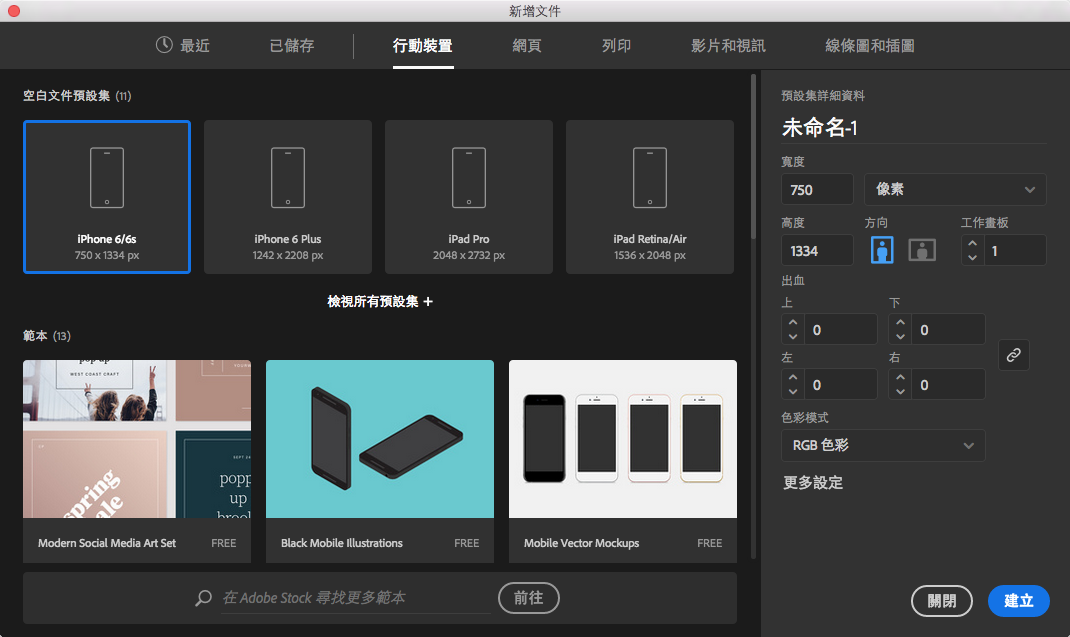The image size is (1070, 637).
Task: Click the Adobe Stock template search field
Action: 356,598
